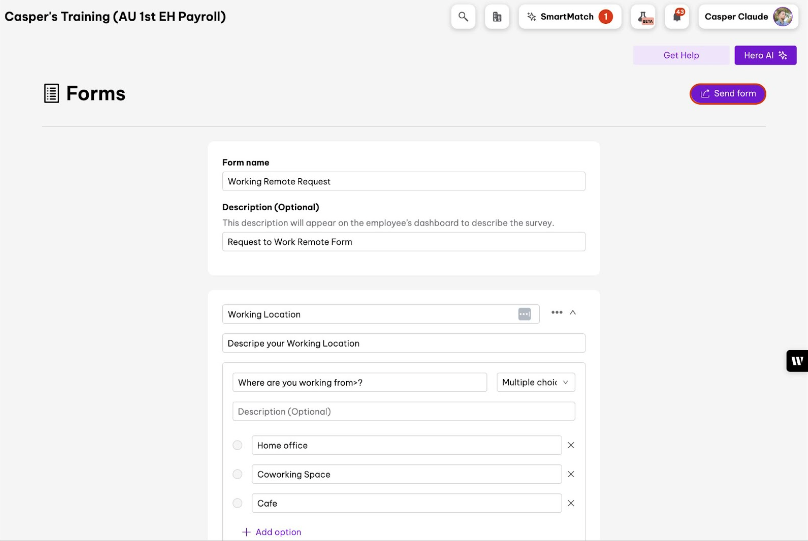Select the Cafe radio button
The image size is (808, 541).
(x=238, y=504)
